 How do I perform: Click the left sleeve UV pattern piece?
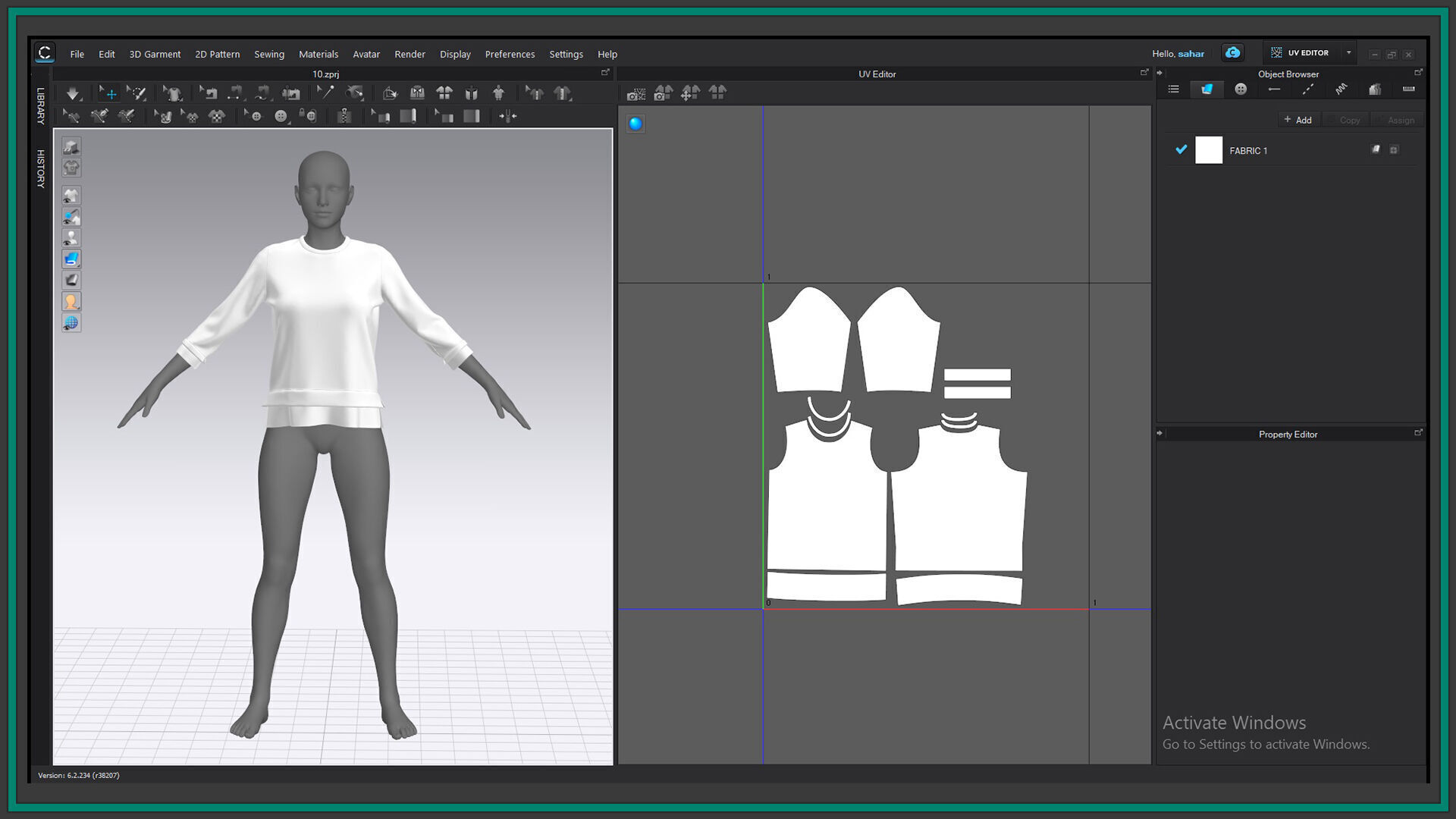coord(808,341)
